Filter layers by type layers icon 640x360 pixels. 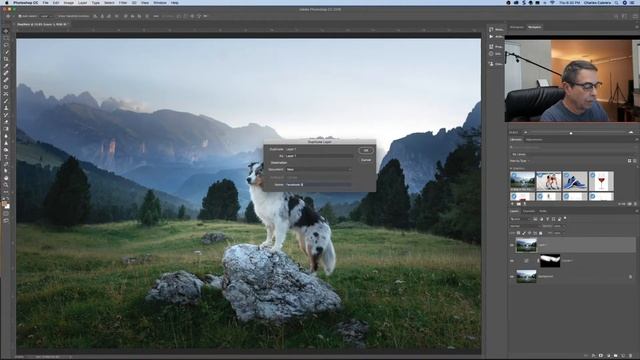[x=547, y=219]
